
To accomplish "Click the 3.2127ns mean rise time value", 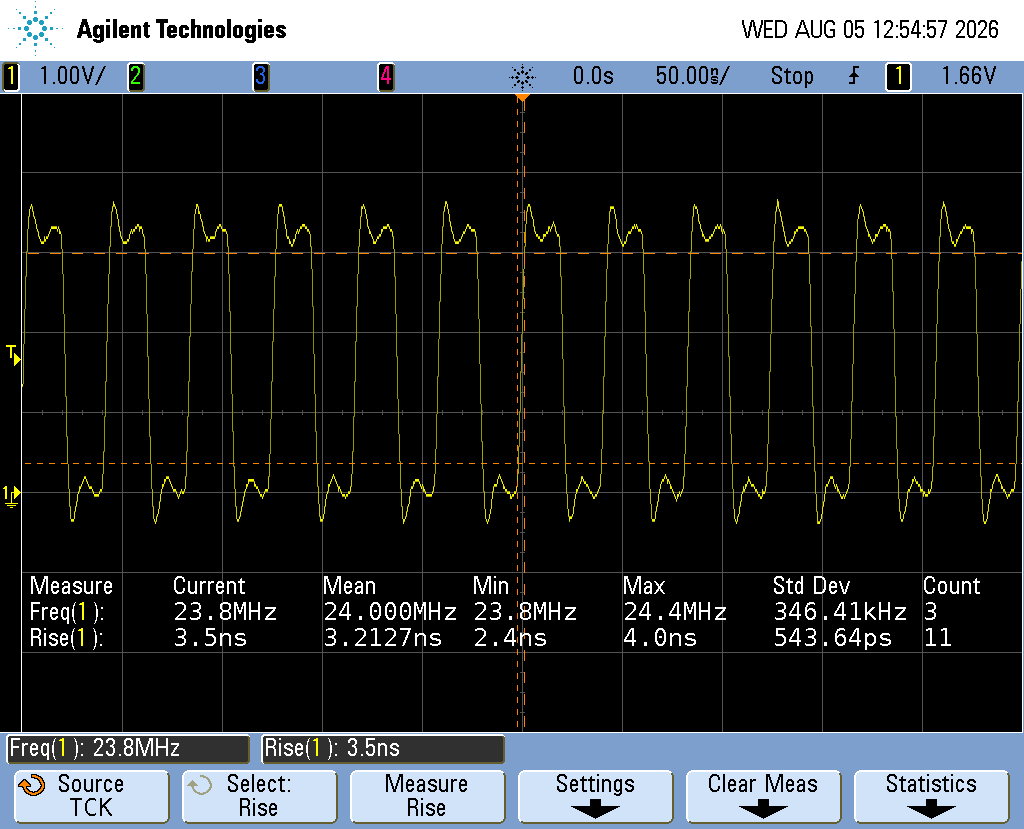I will click(x=383, y=638).
